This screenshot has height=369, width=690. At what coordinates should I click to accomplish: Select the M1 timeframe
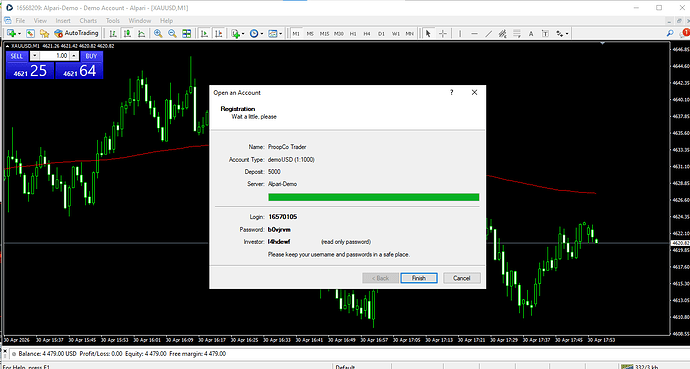pyautogui.click(x=296, y=33)
